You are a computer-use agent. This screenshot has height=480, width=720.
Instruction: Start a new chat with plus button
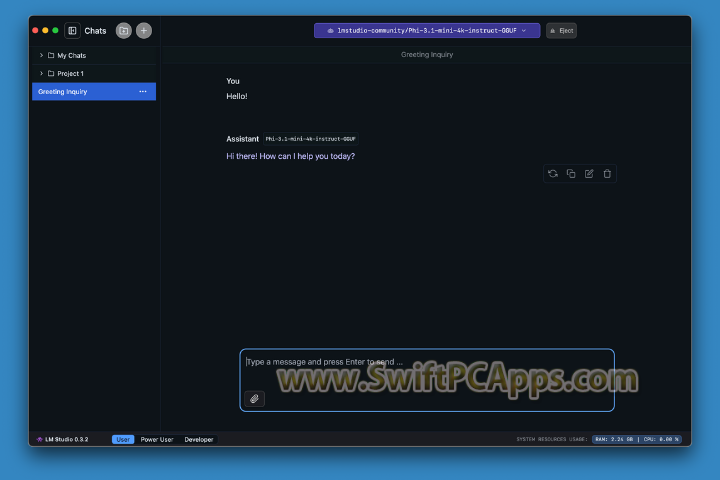click(144, 31)
